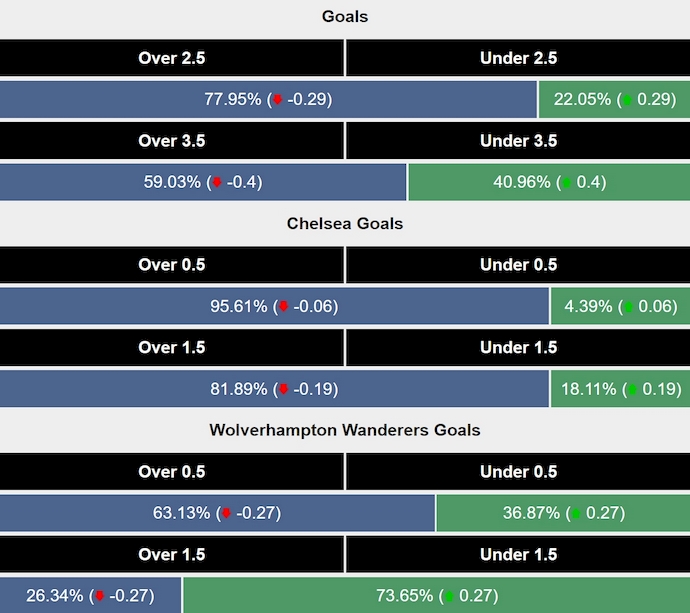Viewport: 690px width, 613px height.
Task: Click the green up arrow beside 36.87%
Action: click(x=575, y=514)
